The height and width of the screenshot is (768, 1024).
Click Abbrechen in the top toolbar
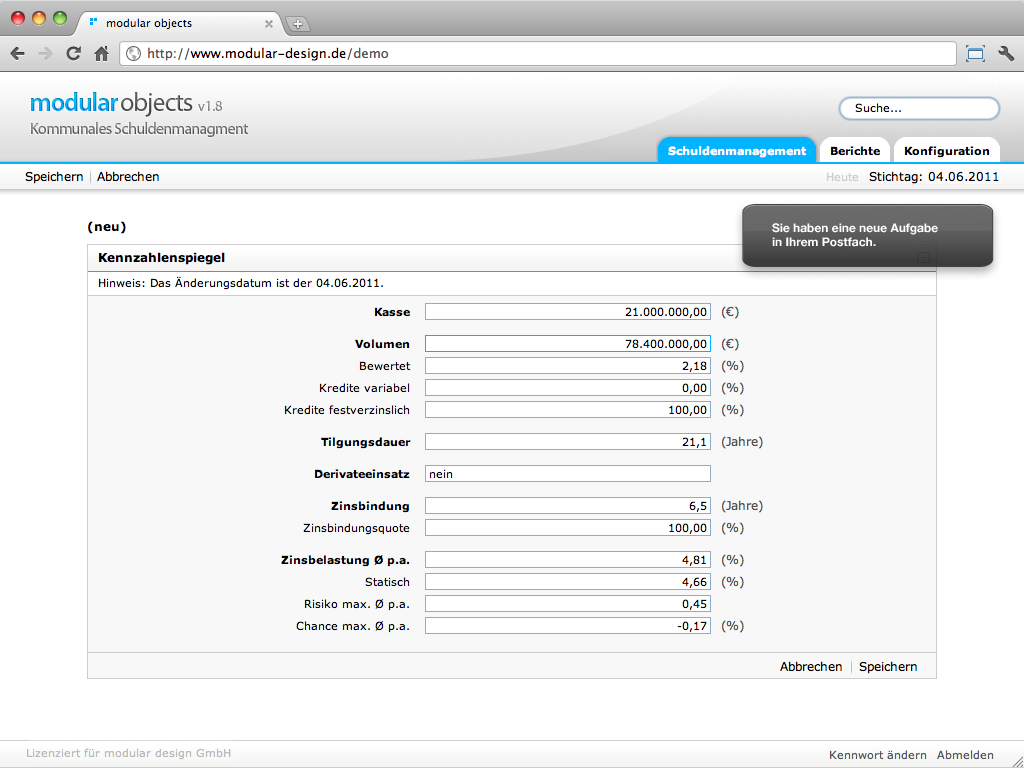click(128, 177)
